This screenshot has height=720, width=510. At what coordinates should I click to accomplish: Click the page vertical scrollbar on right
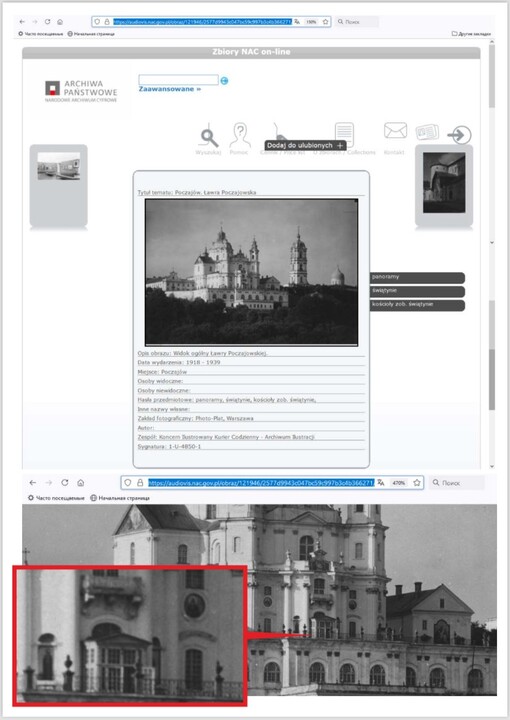[x=492, y=253]
